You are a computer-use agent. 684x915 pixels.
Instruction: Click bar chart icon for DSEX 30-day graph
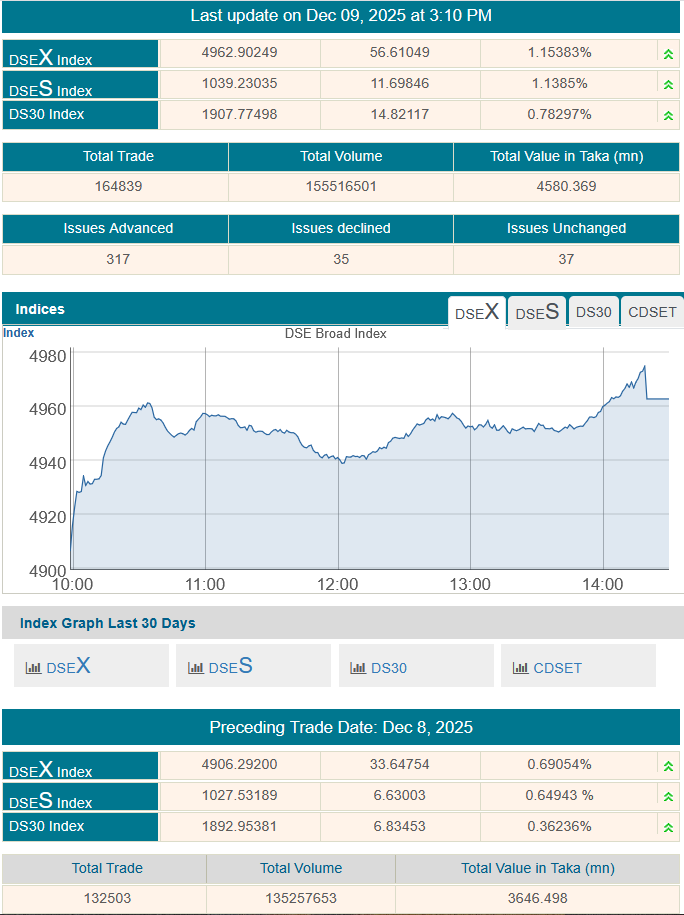pyautogui.click(x=33, y=667)
